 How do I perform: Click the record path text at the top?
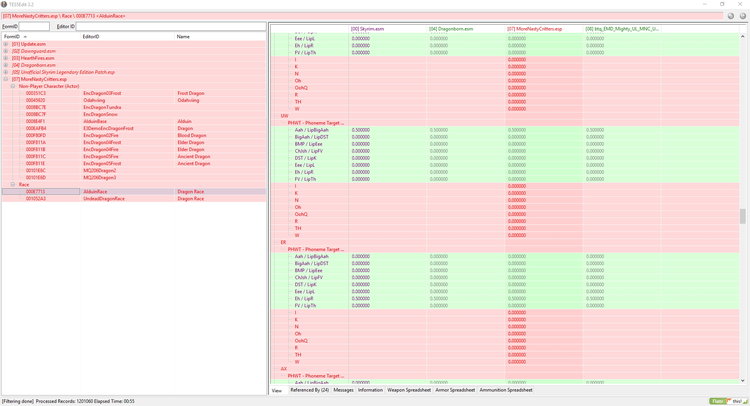point(64,16)
